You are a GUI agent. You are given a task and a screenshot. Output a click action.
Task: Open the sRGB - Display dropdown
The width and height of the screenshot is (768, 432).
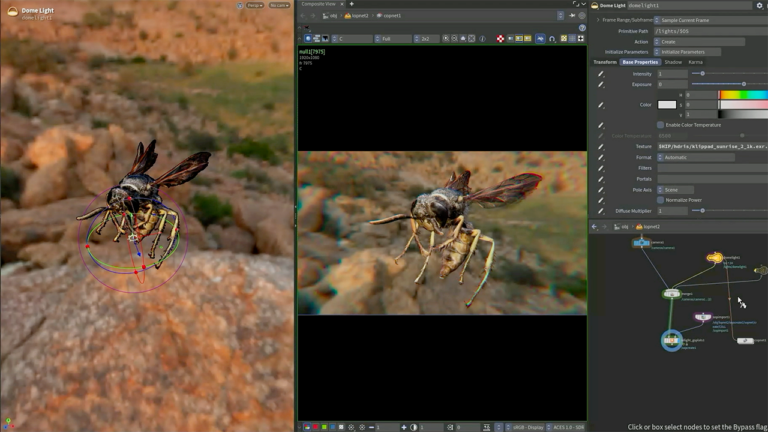coord(525,427)
